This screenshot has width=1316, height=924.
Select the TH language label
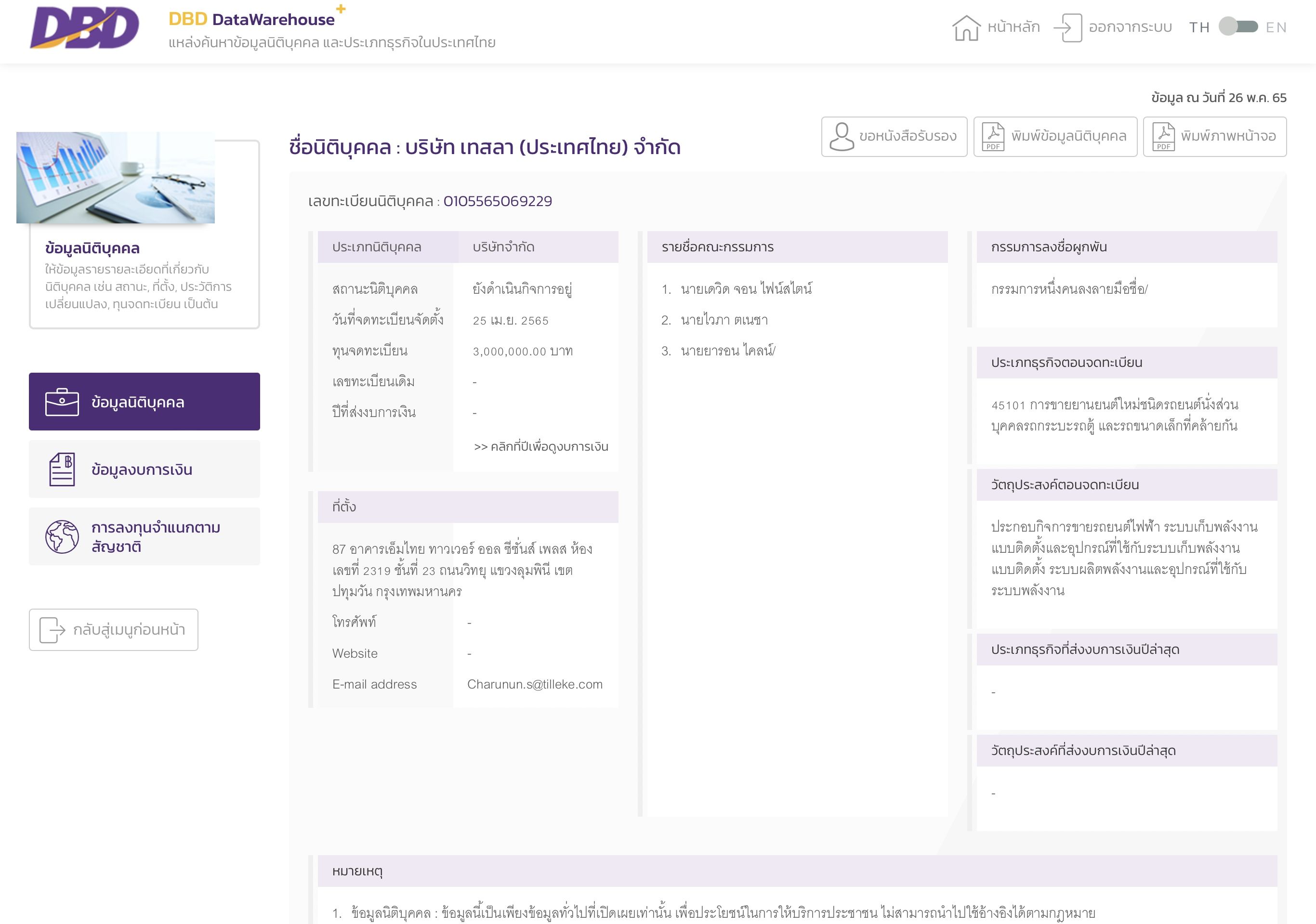click(x=1199, y=27)
